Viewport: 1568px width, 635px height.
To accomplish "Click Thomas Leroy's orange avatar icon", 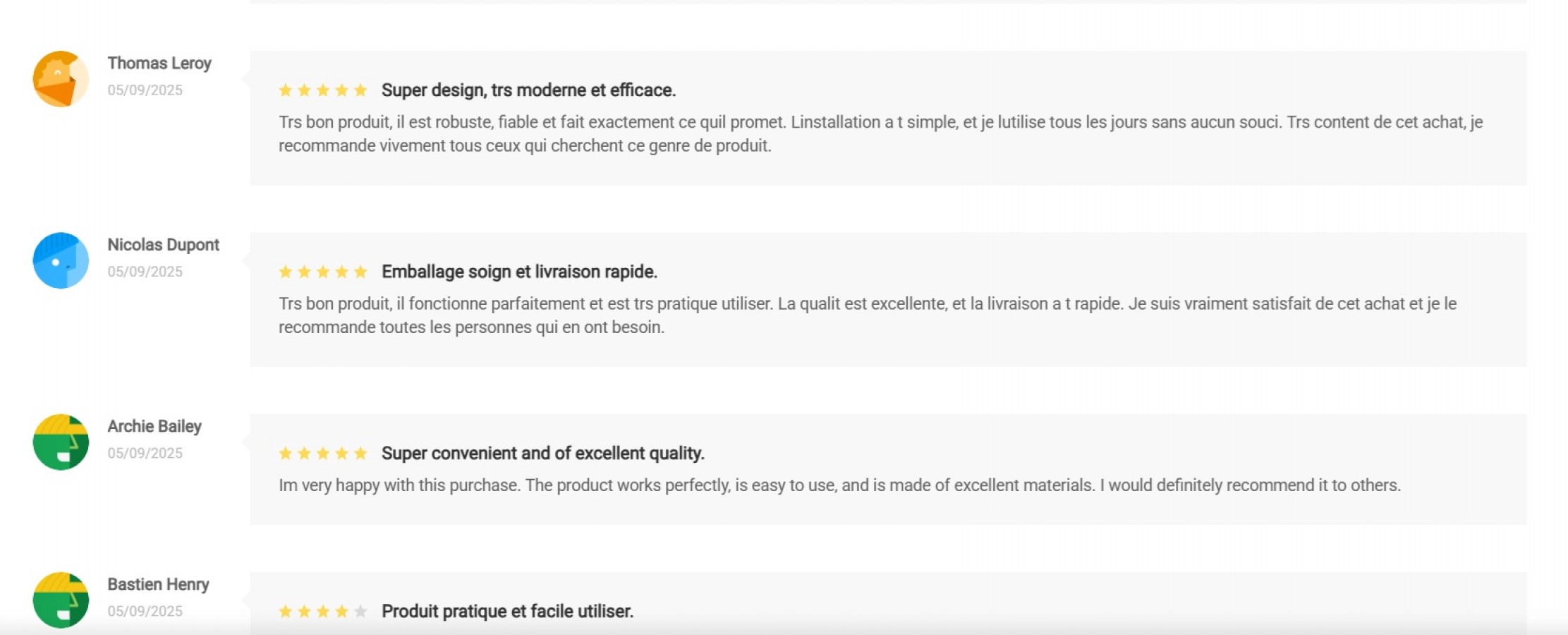I will 61,79.
